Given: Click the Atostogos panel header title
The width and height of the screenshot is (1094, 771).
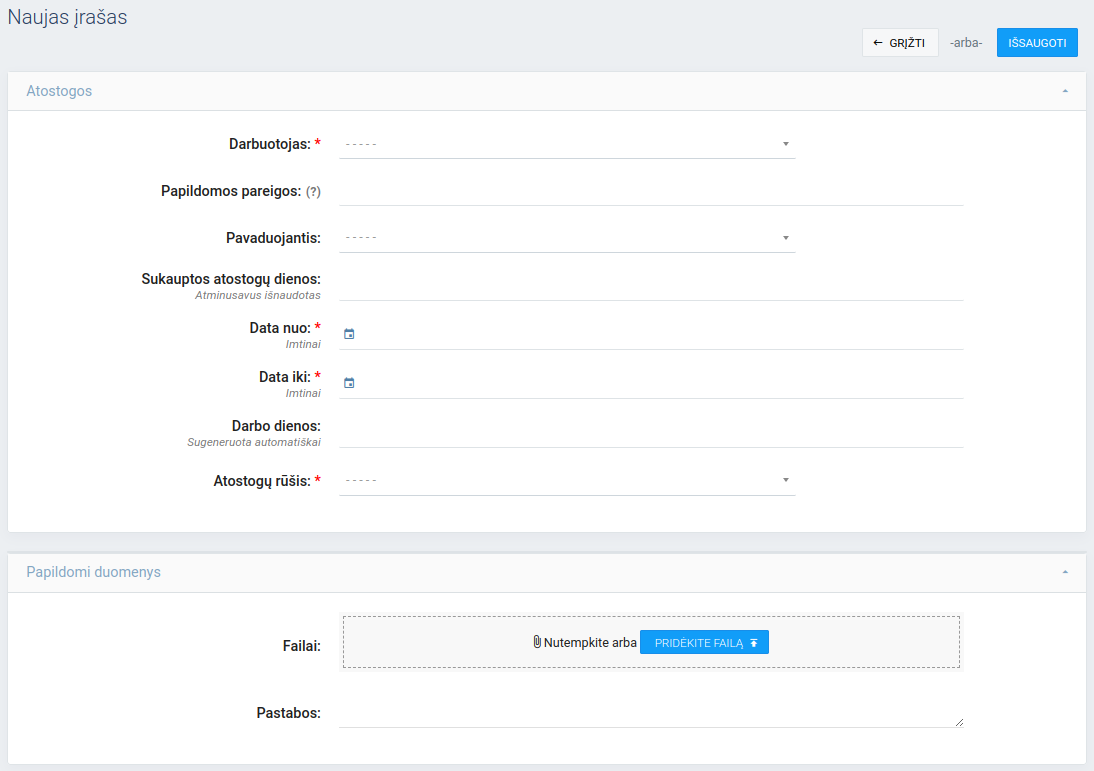Looking at the screenshot, I should pyautogui.click(x=59, y=91).
